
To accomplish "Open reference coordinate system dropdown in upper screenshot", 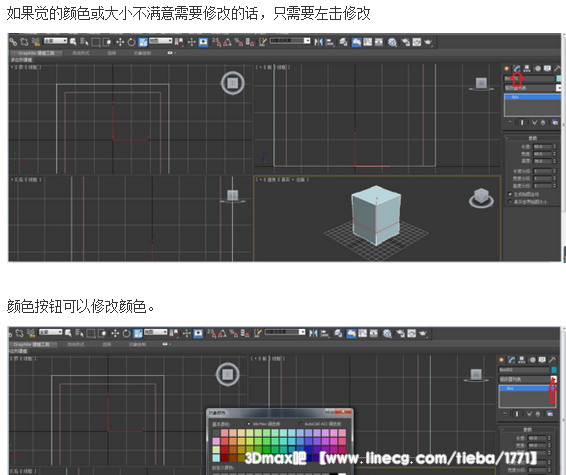I will [161, 41].
